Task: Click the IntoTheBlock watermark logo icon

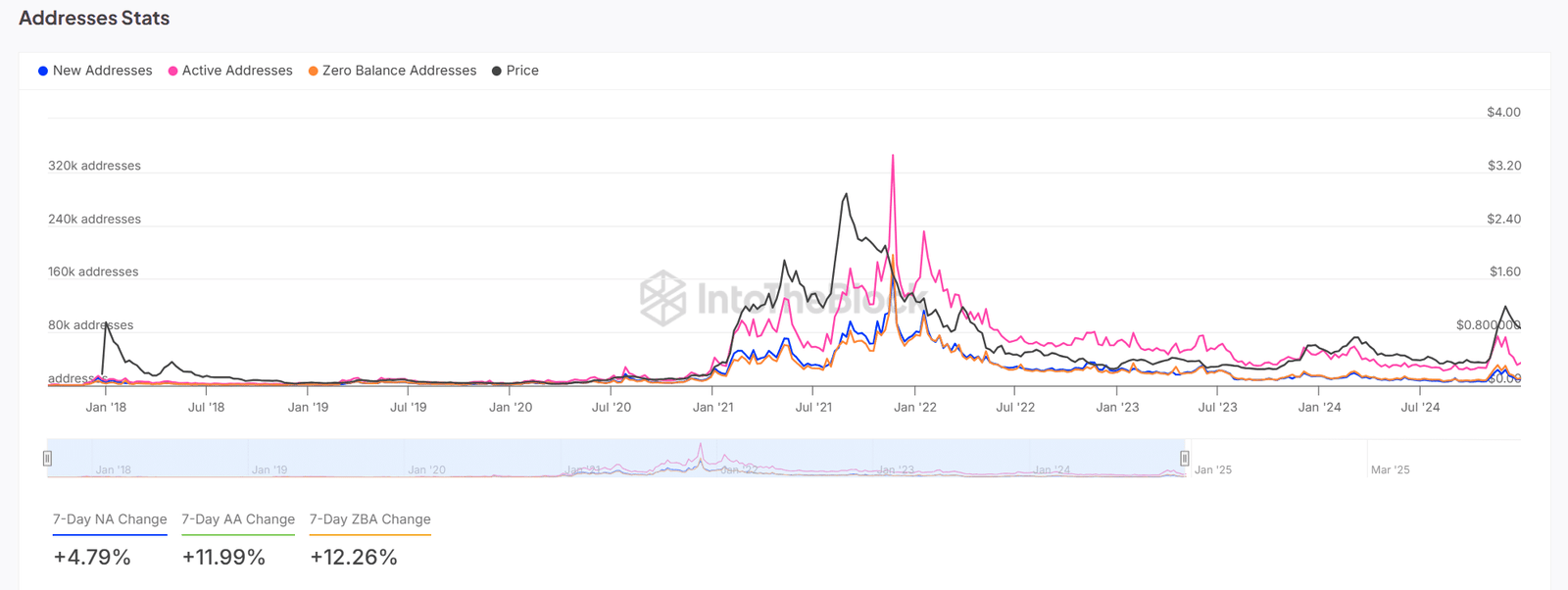Action: point(663,298)
